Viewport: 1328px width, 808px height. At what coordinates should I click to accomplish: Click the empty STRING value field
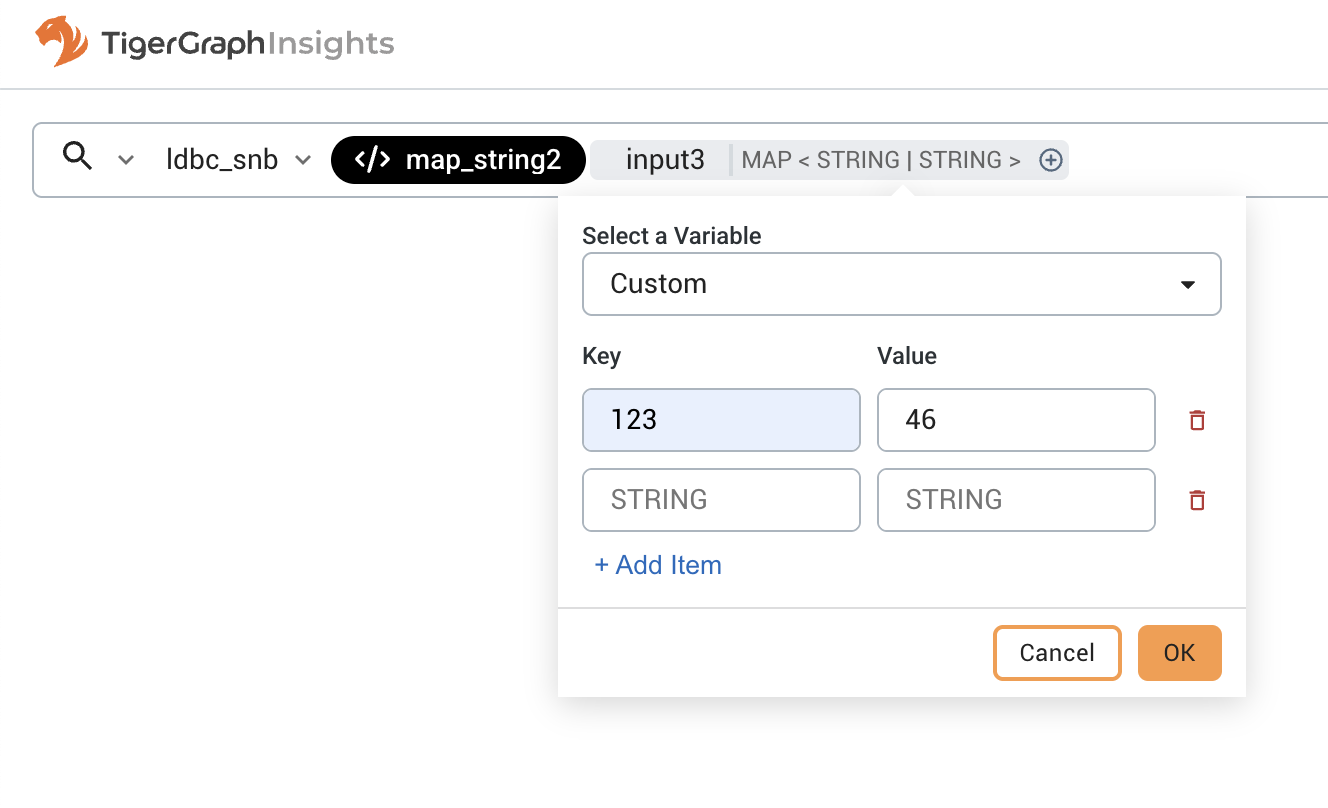[x=1016, y=499]
